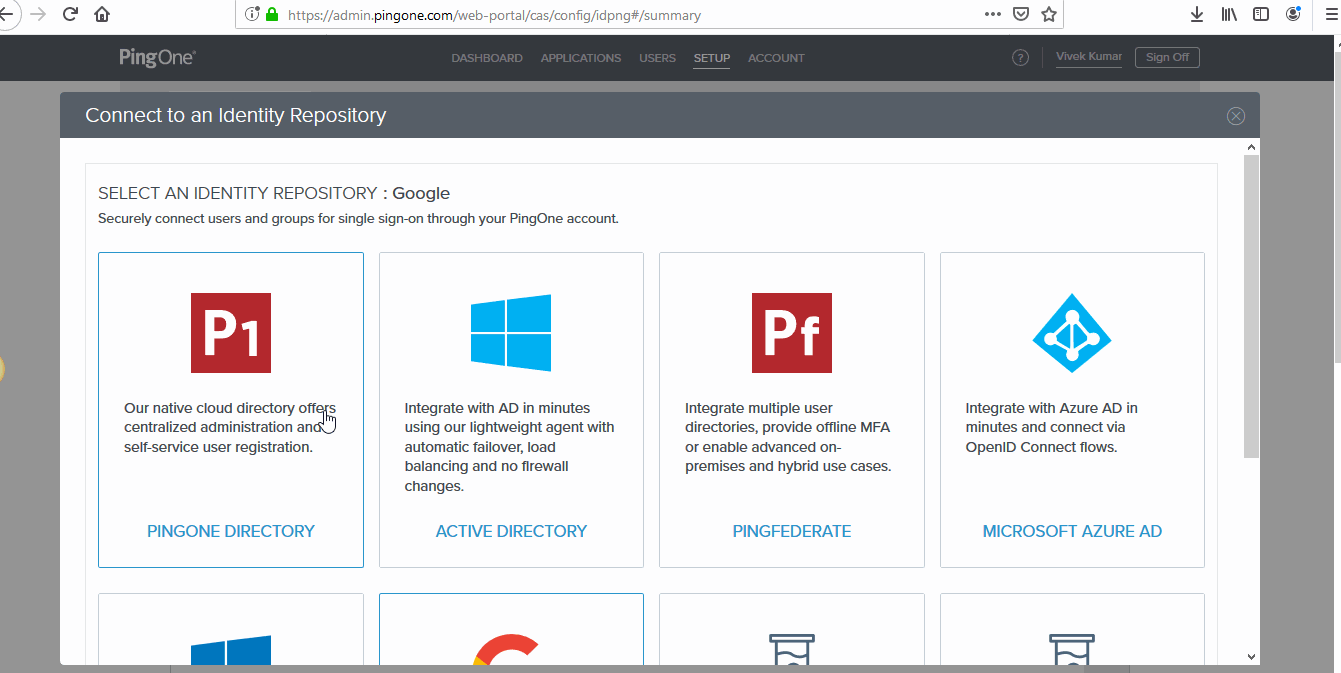Click the Vivek Kumar user link
The width and height of the screenshot is (1341, 673).
pos(1089,57)
